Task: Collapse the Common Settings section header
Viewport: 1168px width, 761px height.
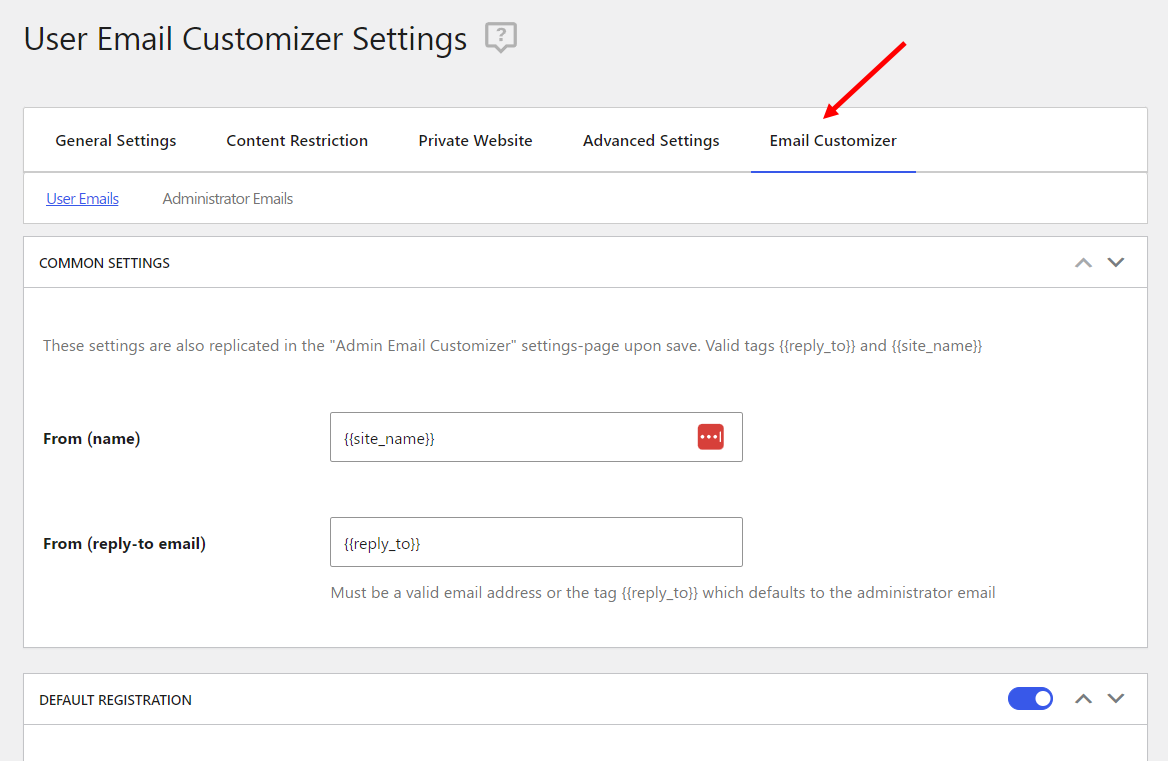Action: coord(105,263)
